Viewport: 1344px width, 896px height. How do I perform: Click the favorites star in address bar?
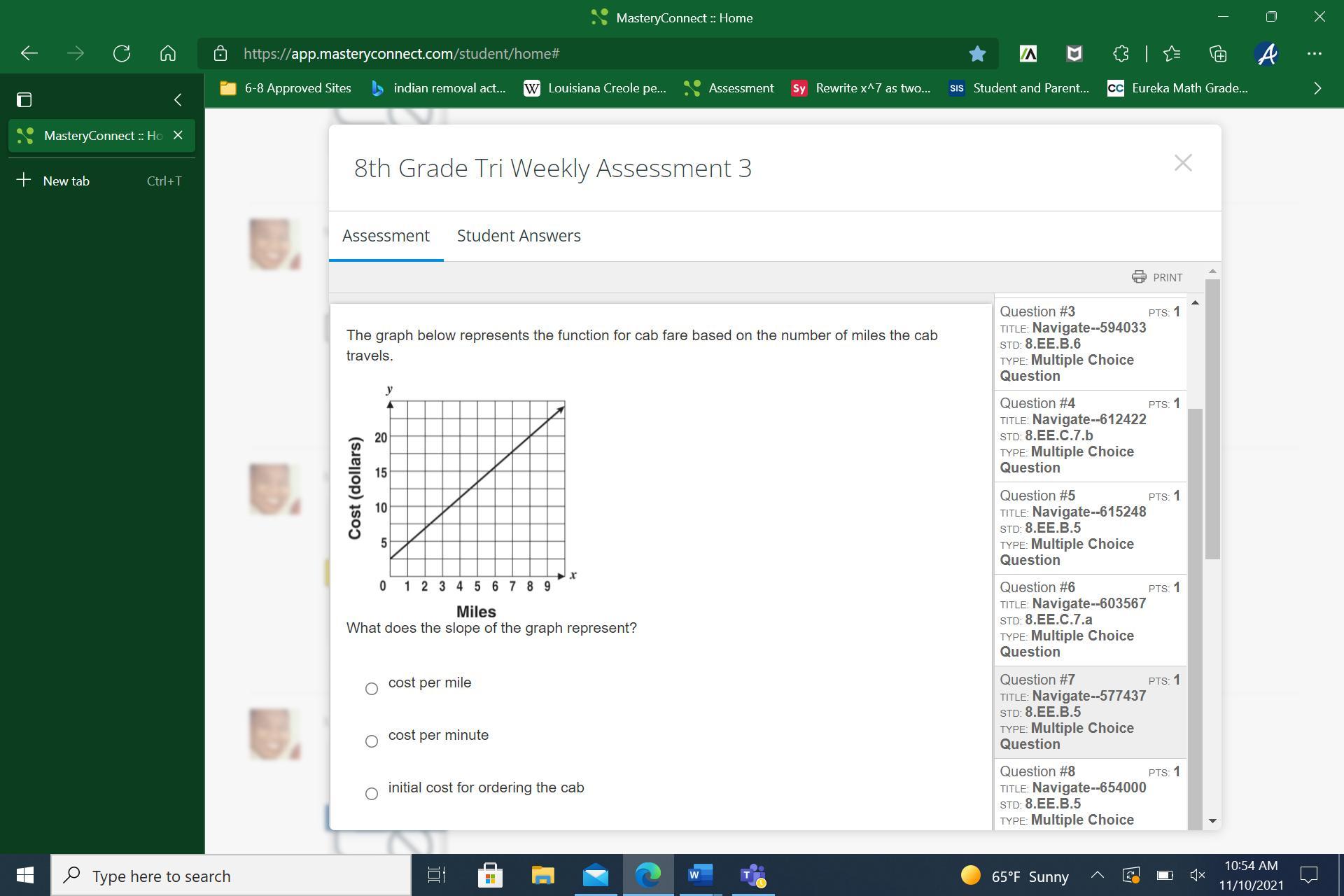(x=977, y=53)
